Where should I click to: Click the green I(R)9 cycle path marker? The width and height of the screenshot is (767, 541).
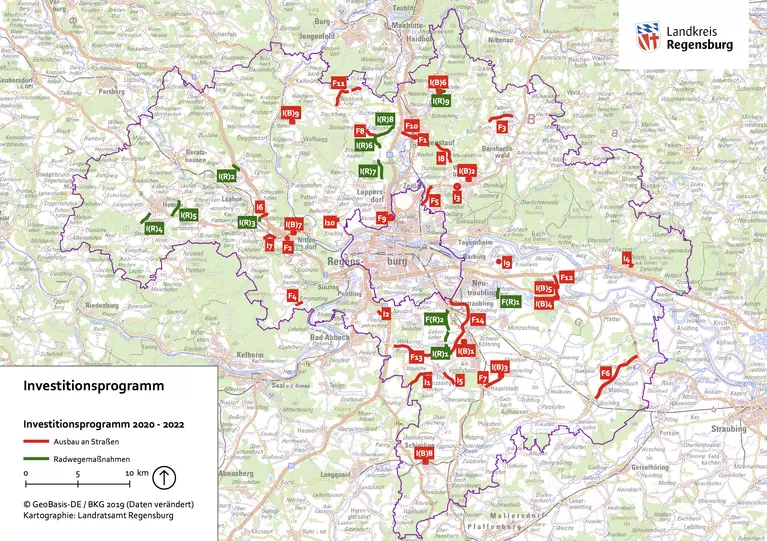441,101
